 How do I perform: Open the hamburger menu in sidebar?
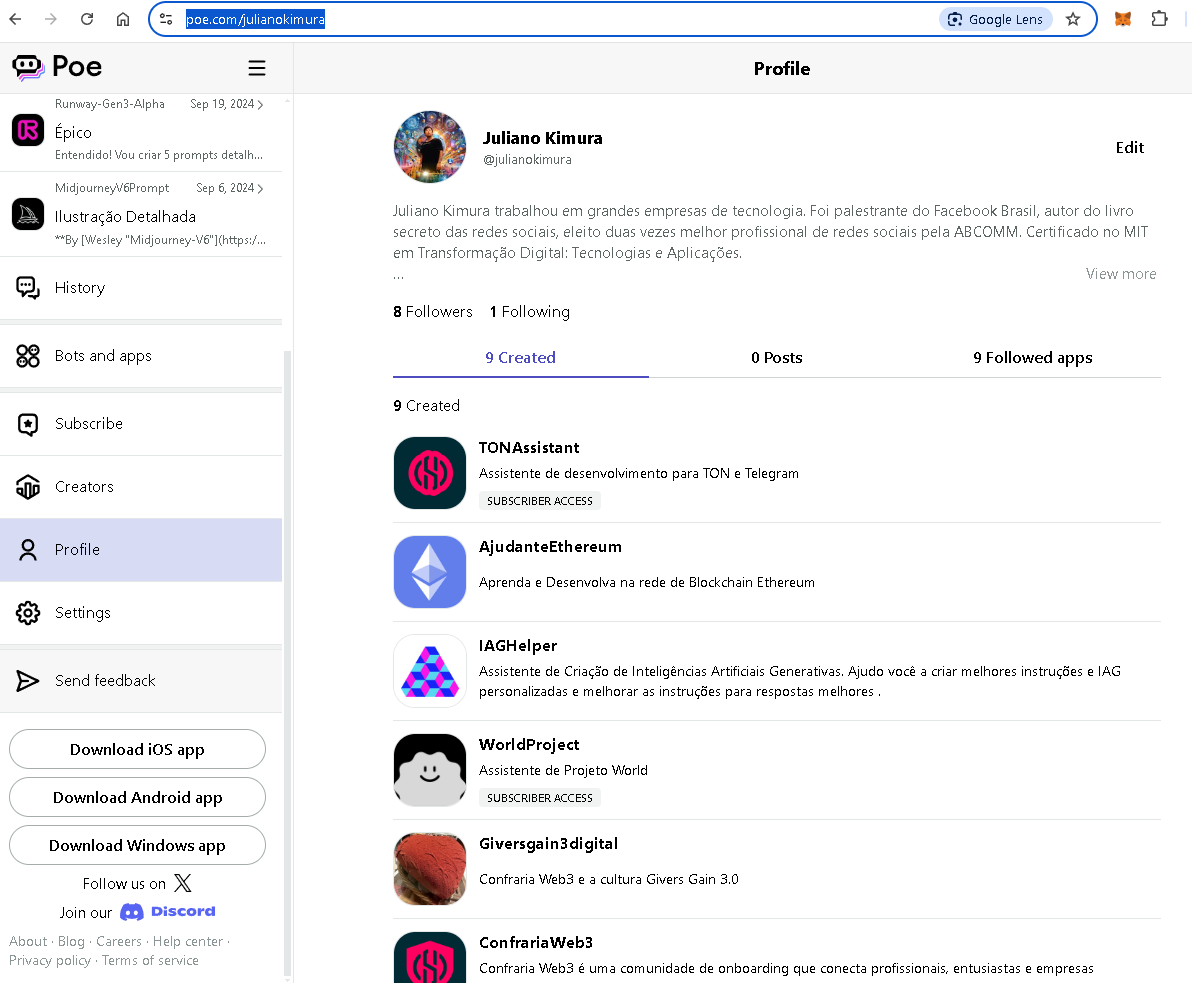(257, 68)
